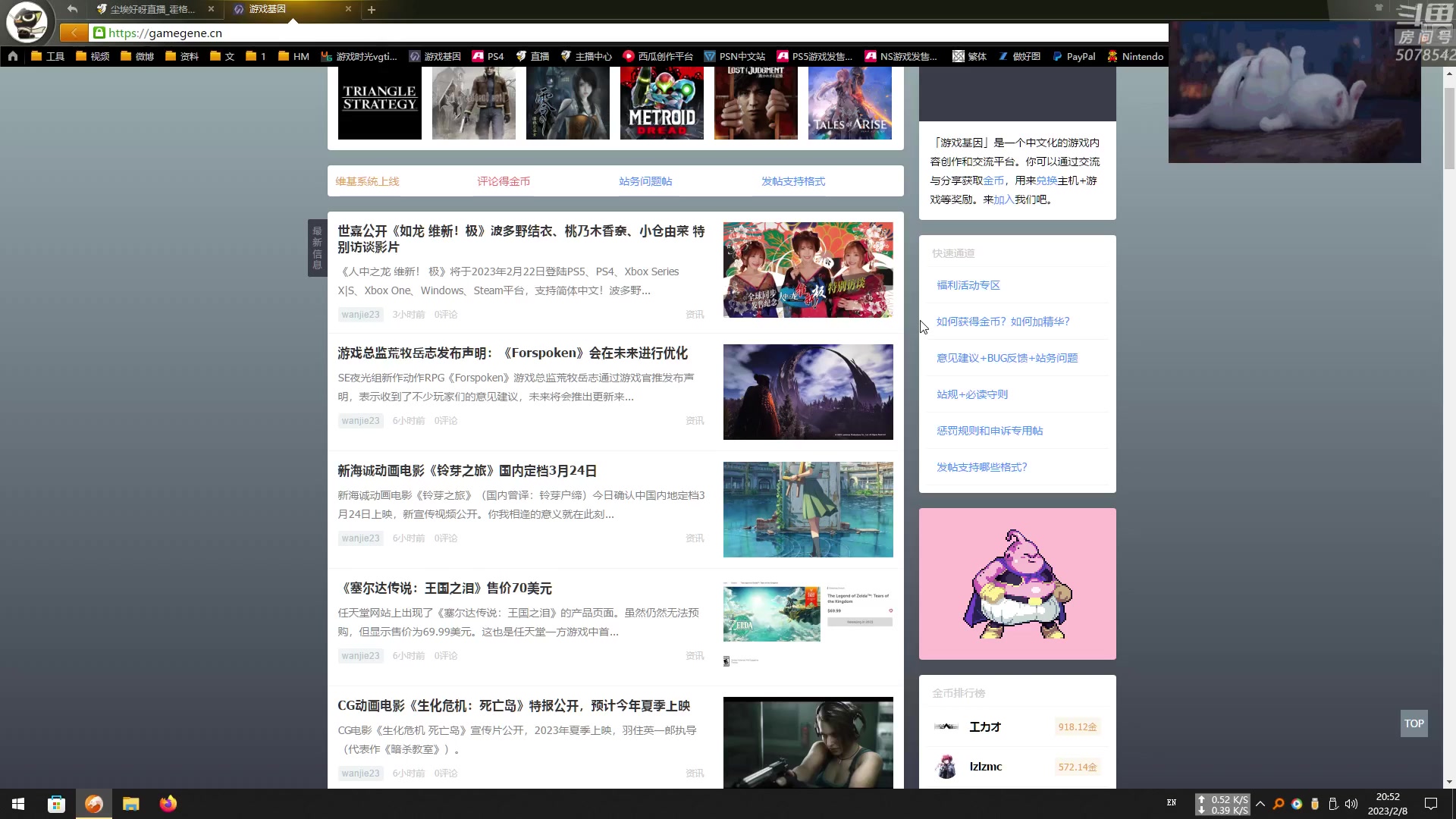Viewport: 1456px width, 819px height.
Task: Open the 直播 bookmark
Action: click(x=532, y=56)
